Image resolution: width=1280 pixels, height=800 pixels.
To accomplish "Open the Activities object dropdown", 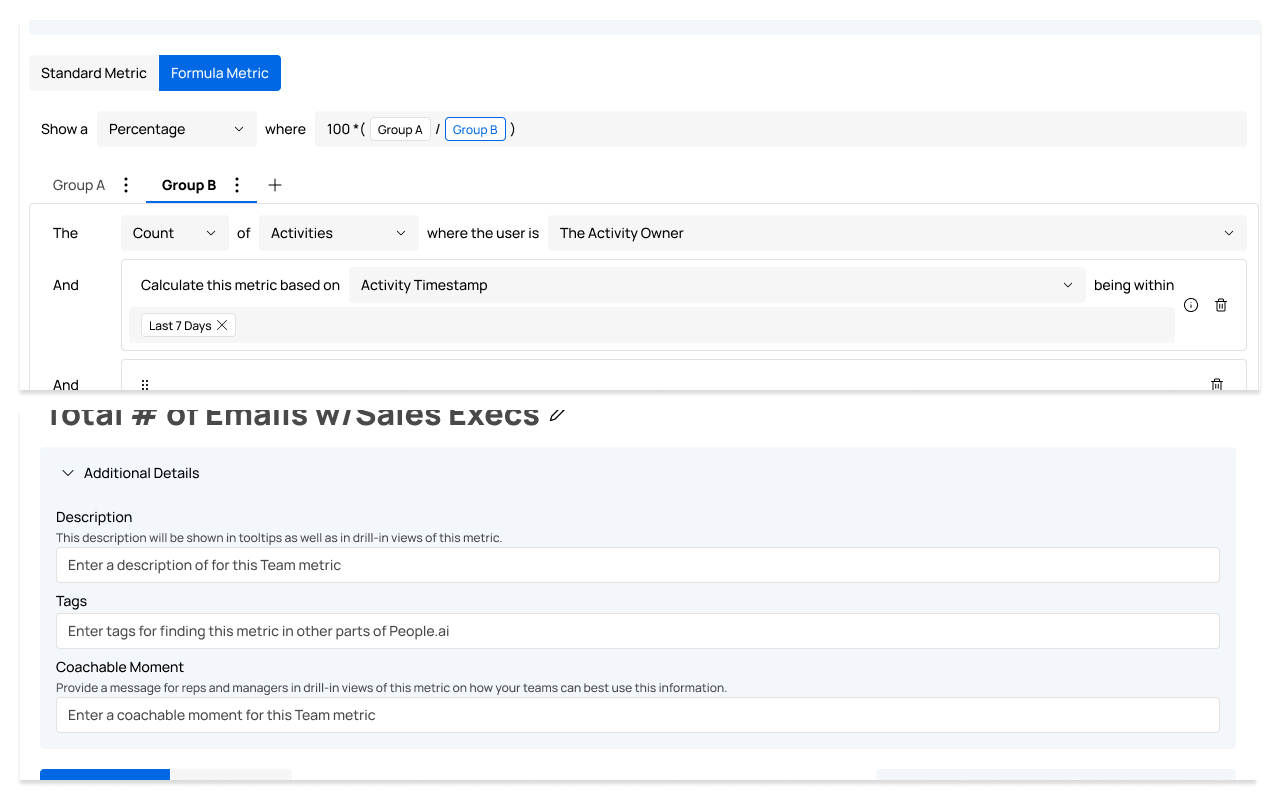I will click(x=338, y=233).
